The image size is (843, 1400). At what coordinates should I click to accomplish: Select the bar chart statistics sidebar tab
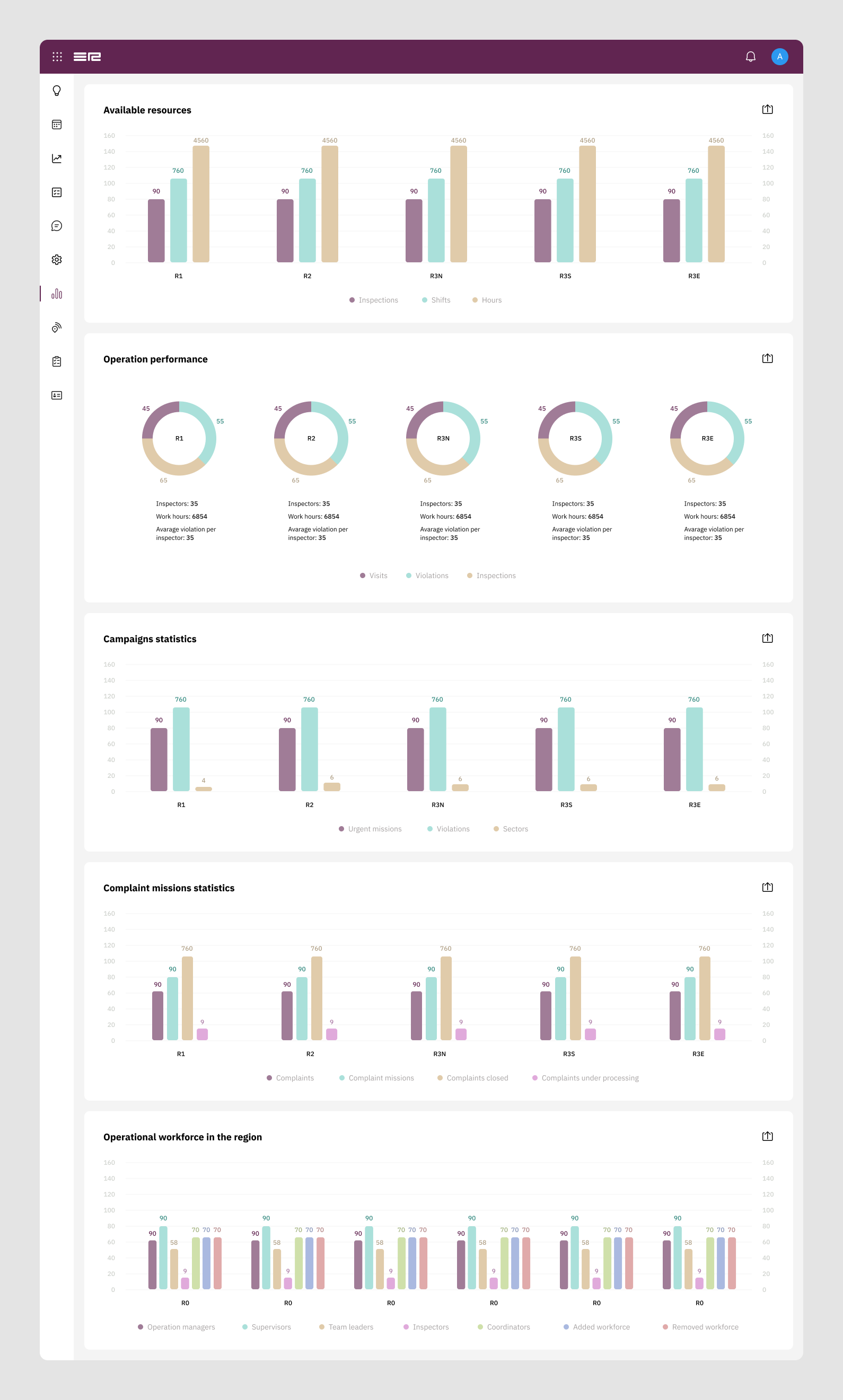57,294
